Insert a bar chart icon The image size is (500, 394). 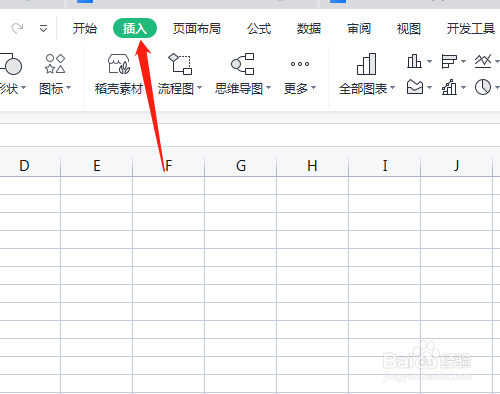tap(449, 61)
